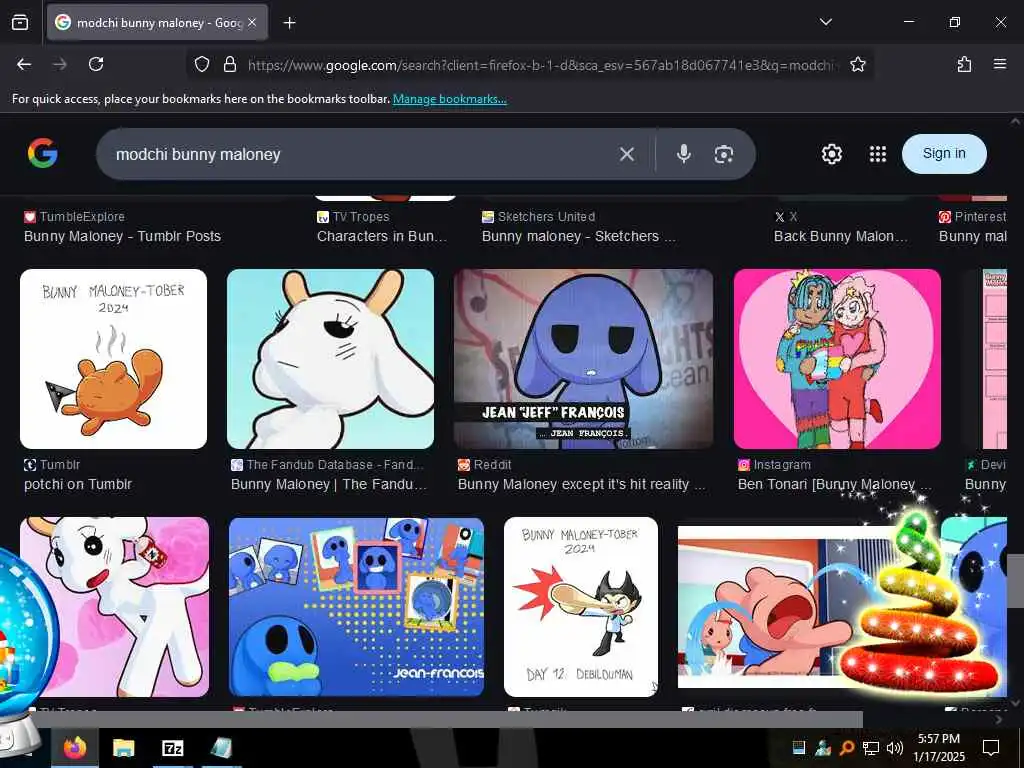Go to Google home via the G logo
Viewport: 1024px width, 768px height.
[x=43, y=153]
